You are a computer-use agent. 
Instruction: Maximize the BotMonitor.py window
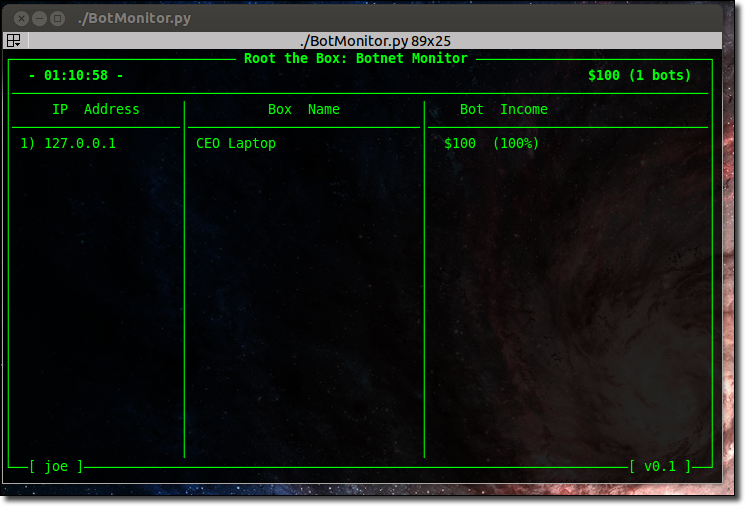tap(57, 19)
